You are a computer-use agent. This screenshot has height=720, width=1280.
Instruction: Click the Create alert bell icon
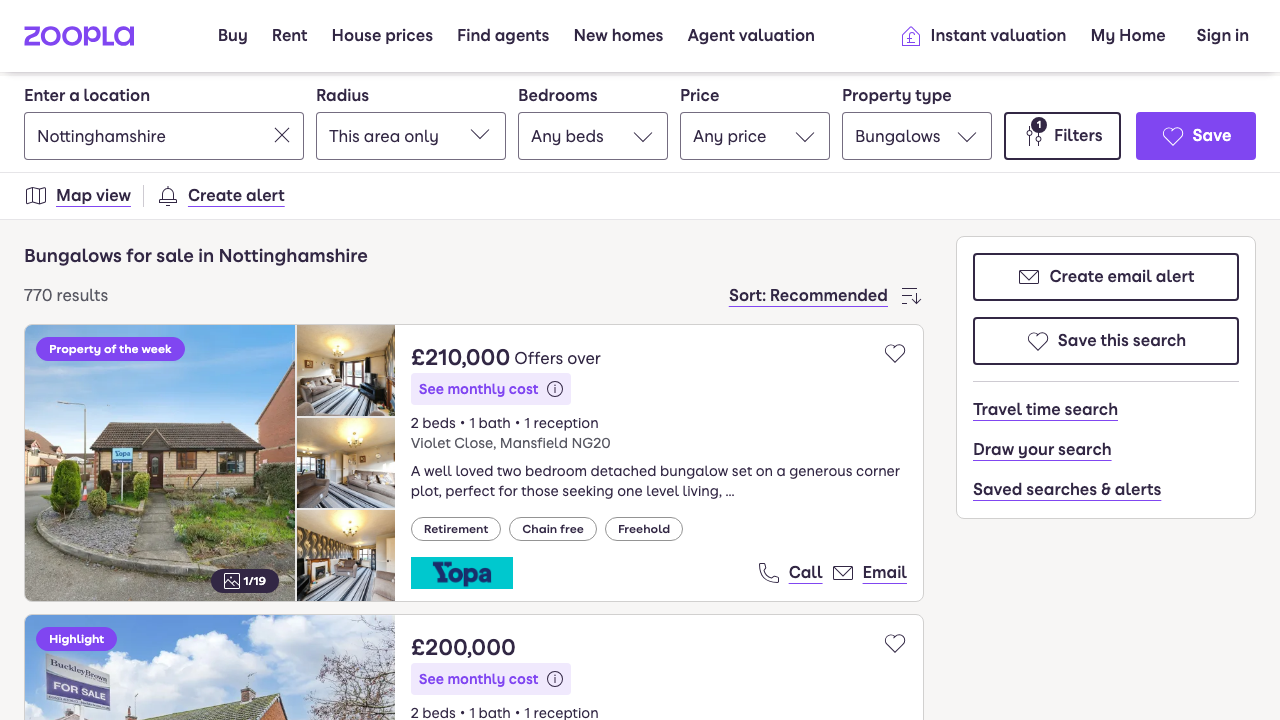167,195
